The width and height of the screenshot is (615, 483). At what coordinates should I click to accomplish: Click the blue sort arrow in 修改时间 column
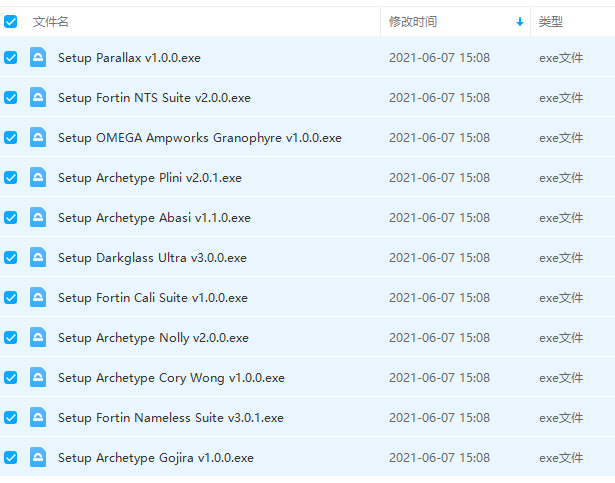click(x=520, y=22)
